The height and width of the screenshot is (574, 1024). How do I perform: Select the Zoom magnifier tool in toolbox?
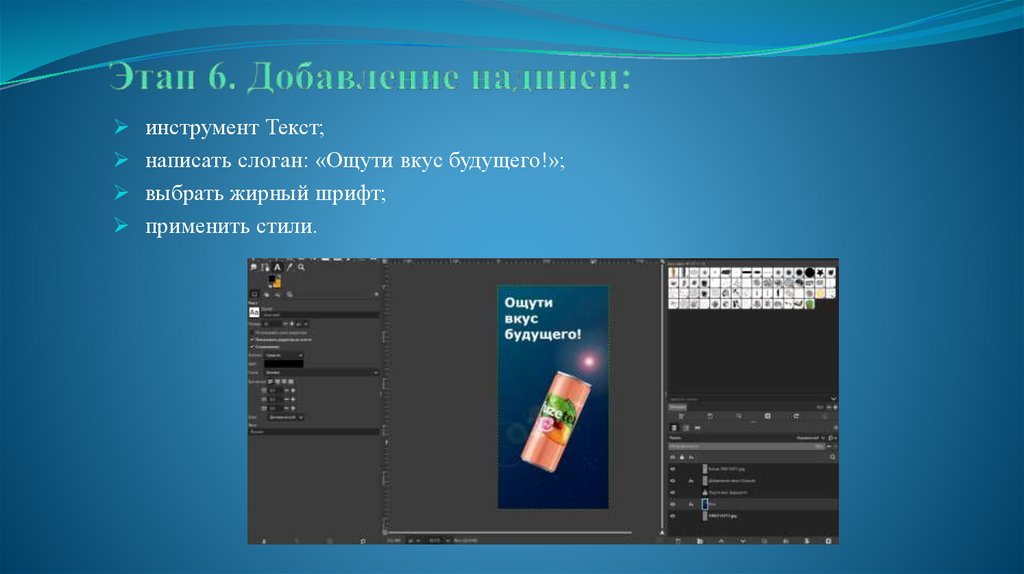[301, 267]
